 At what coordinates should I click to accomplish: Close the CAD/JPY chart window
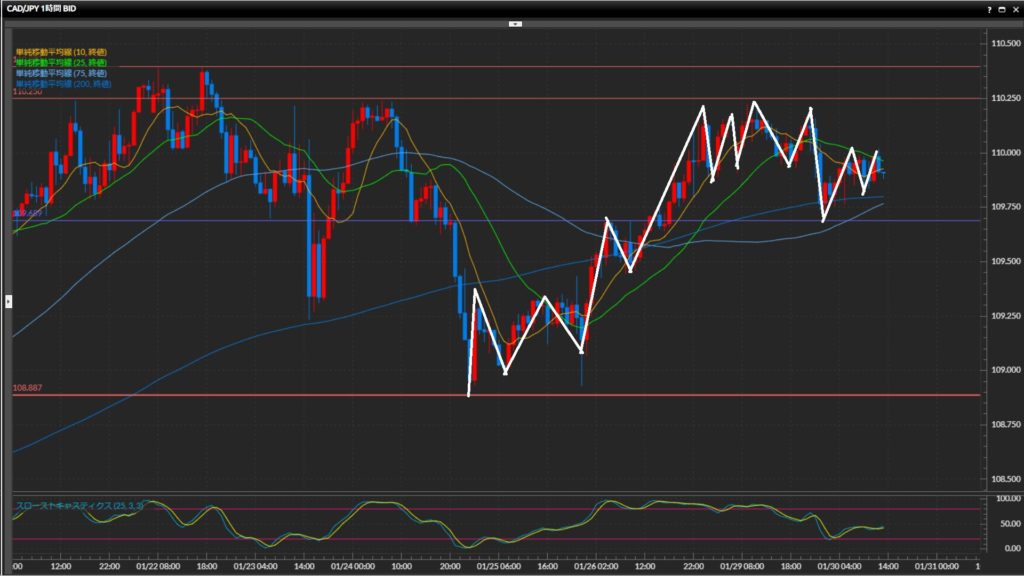[x=1015, y=8]
